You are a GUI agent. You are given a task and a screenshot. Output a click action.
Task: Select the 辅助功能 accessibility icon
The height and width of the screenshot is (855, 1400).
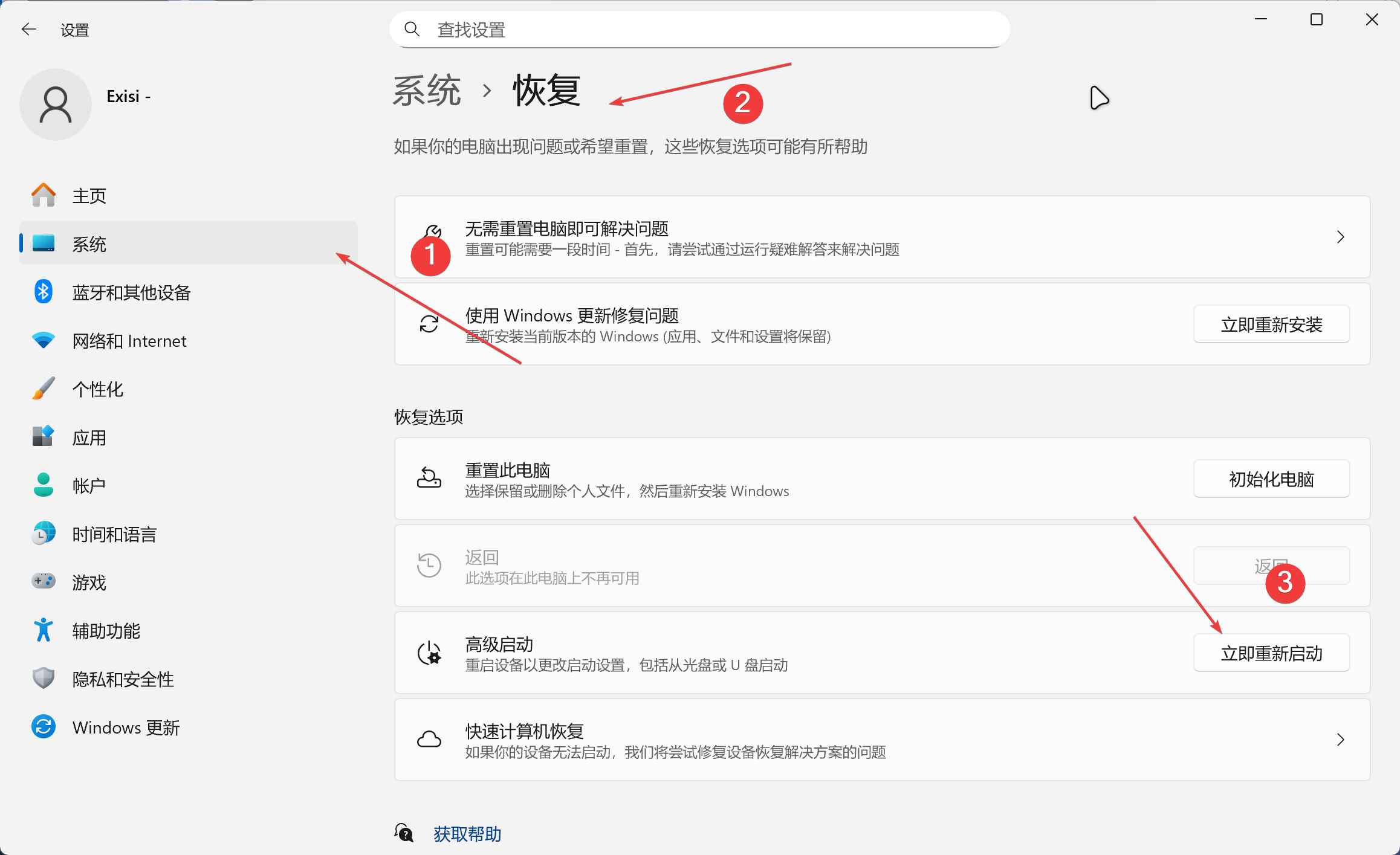click(43, 630)
